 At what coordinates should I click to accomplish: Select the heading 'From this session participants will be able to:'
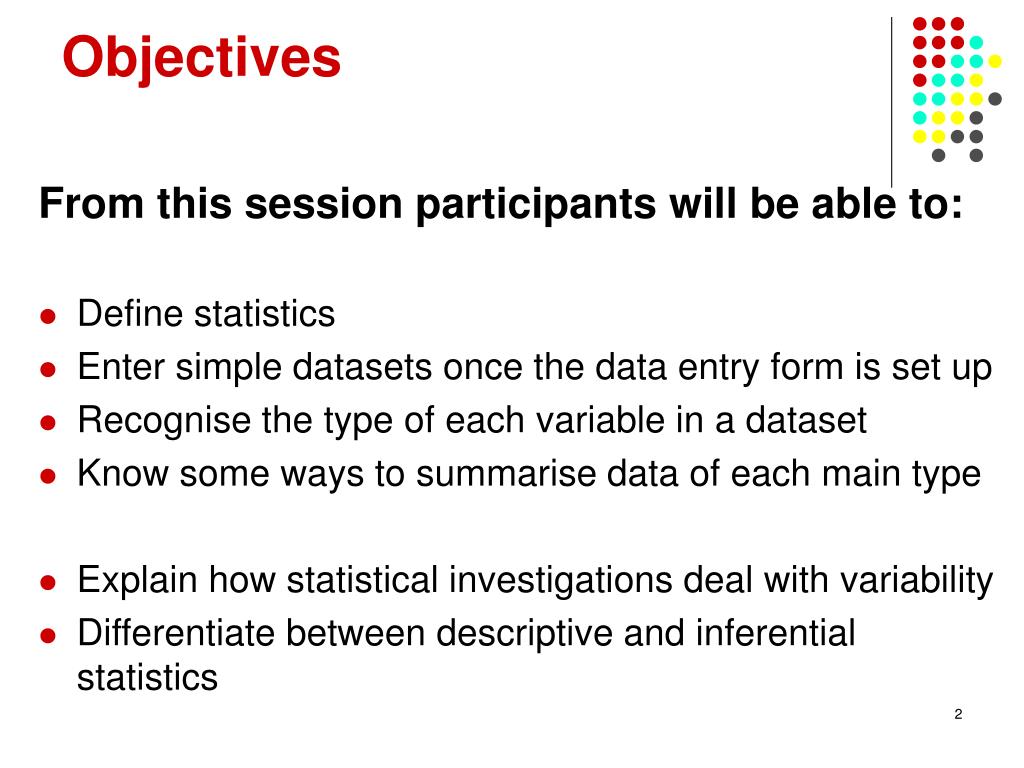501,204
